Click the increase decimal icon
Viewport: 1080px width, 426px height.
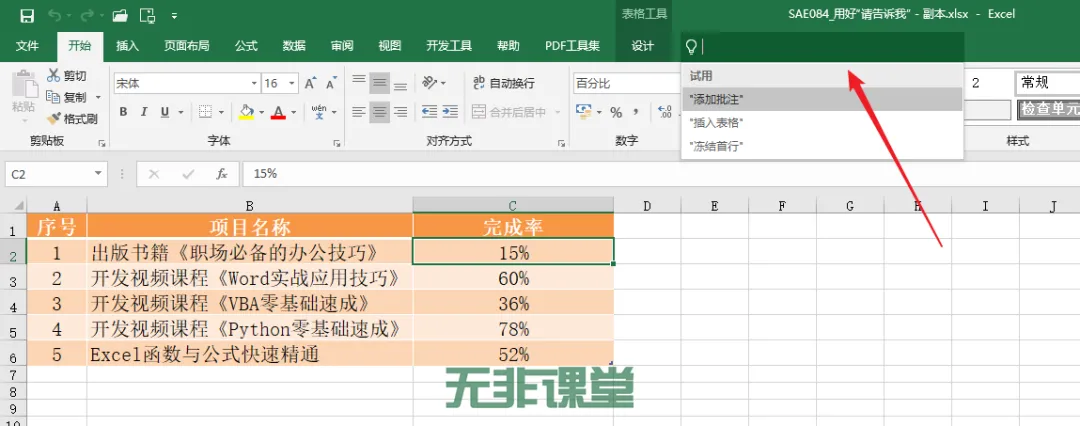665,112
